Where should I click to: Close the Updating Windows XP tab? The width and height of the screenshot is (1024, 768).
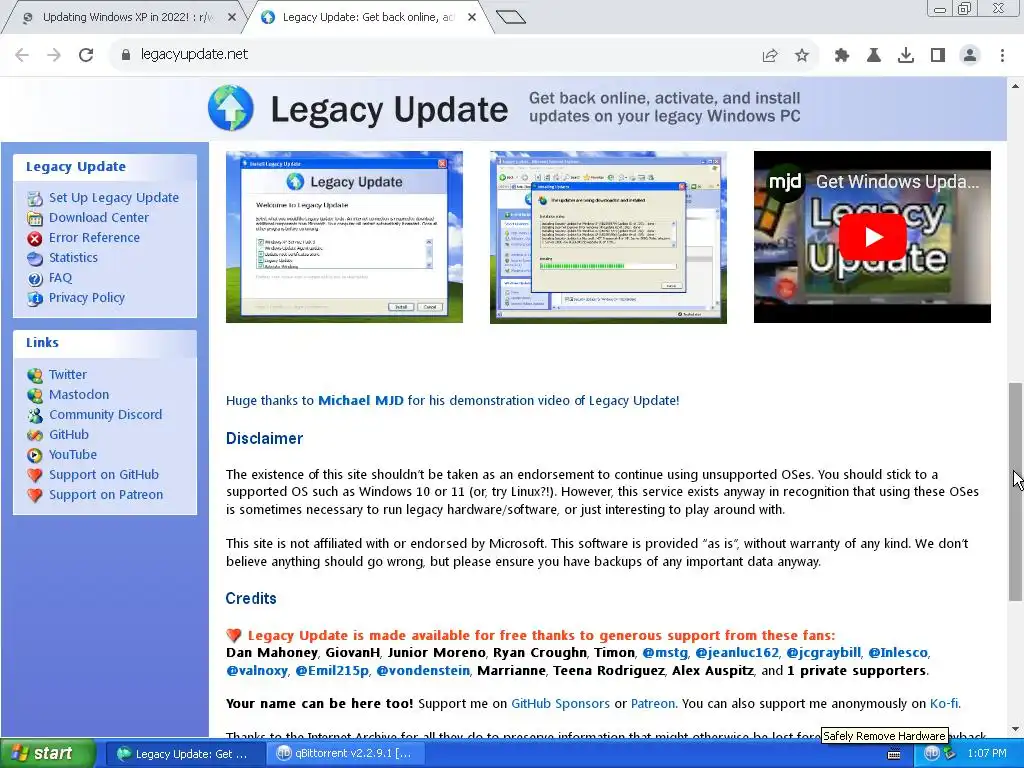232,18
